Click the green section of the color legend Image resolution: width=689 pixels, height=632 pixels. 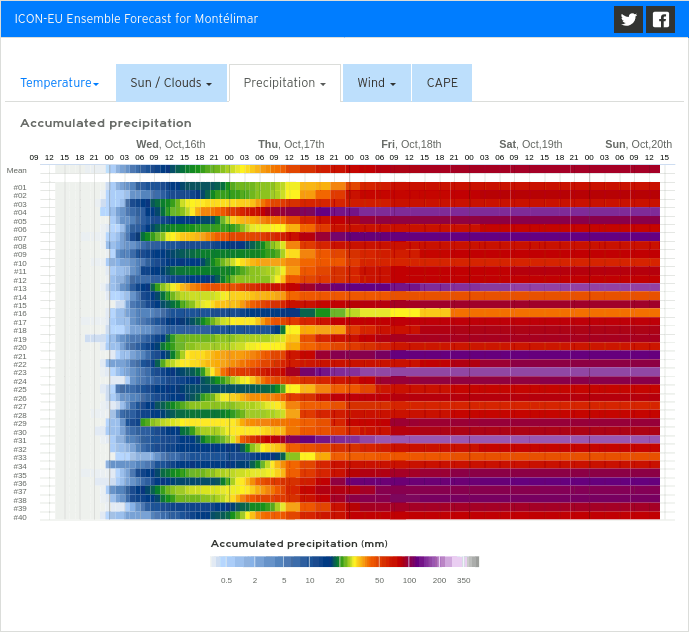click(341, 561)
